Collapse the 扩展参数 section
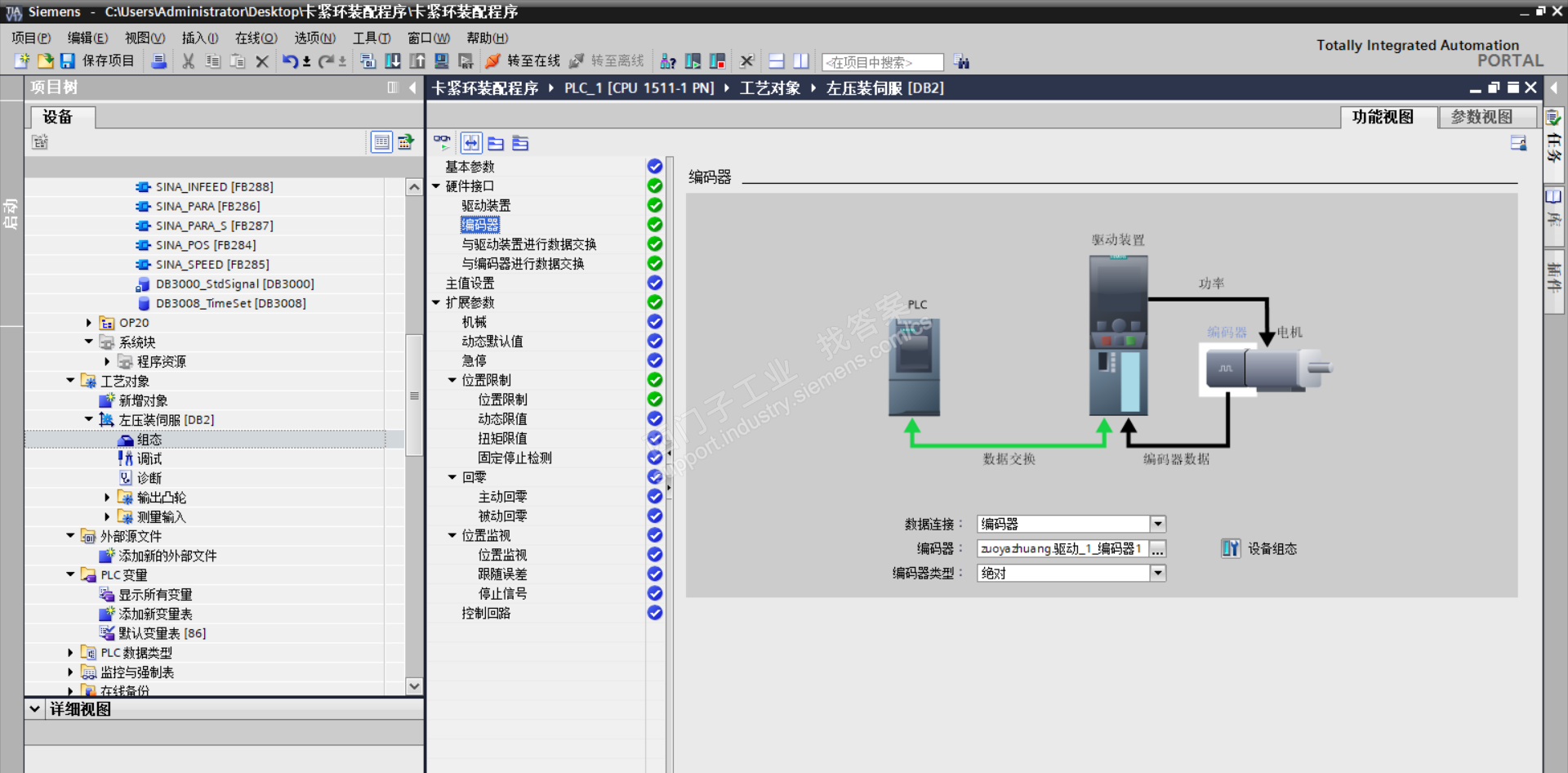The width and height of the screenshot is (1568, 773). point(436,302)
